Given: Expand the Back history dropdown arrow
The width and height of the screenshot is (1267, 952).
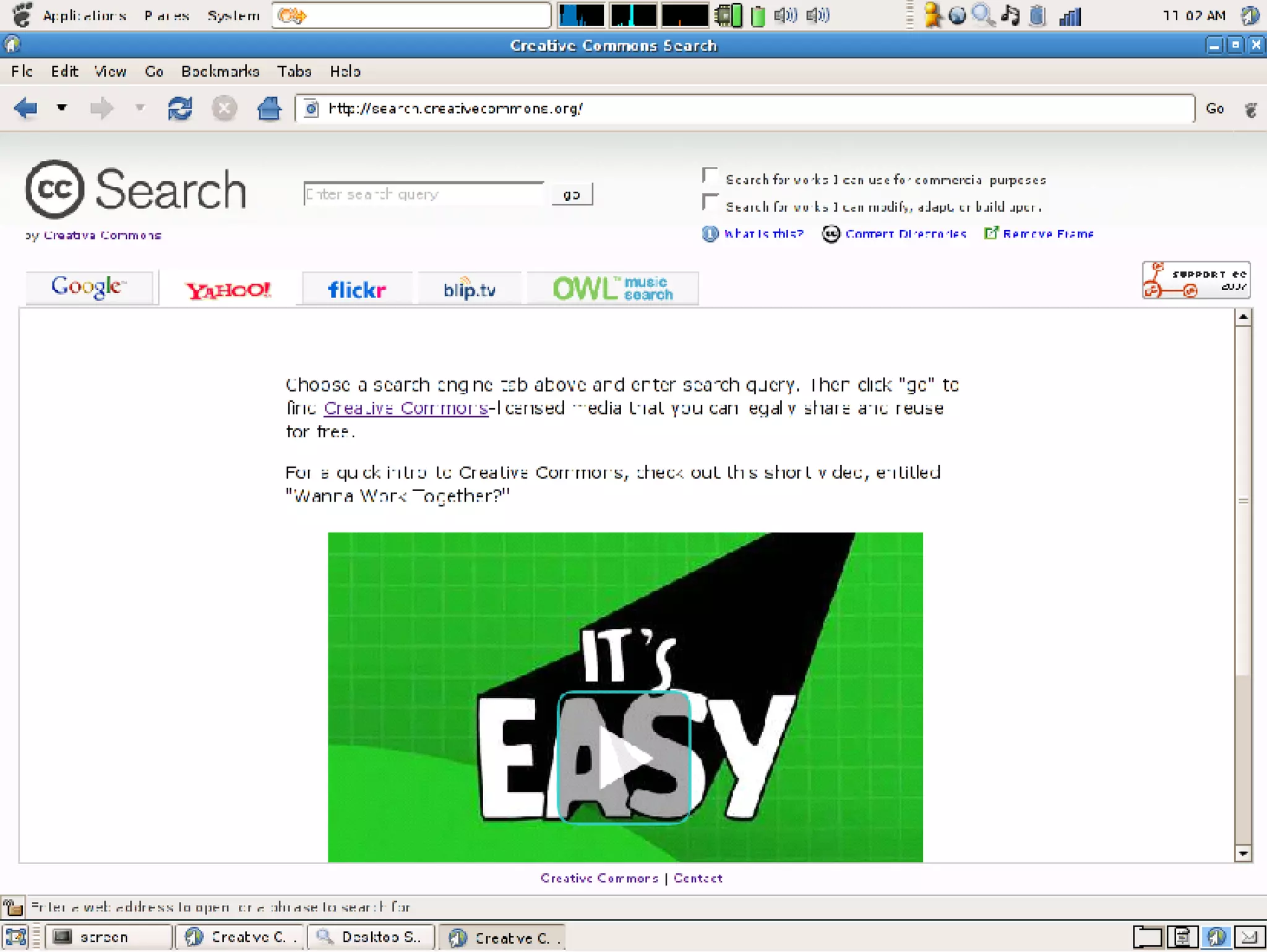Looking at the screenshot, I should coord(62,108).
